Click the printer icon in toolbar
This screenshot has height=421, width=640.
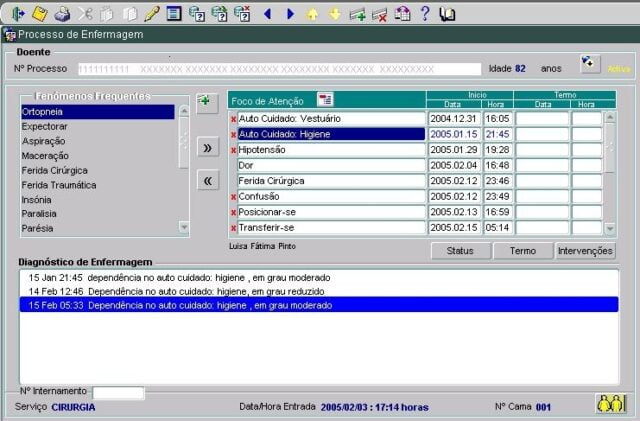coord(62,13)
